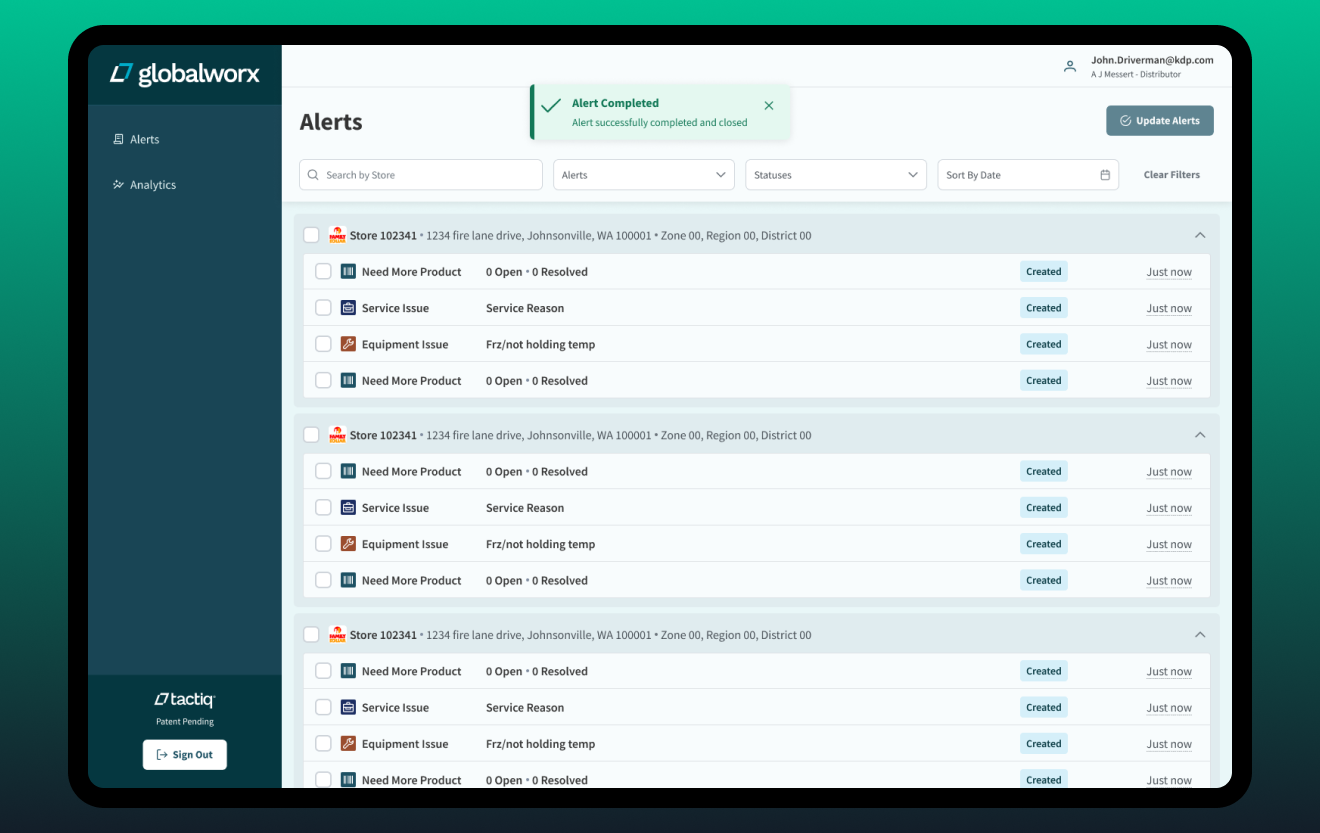Click John.Driverman@kdp.com account name

point(1152,60)
